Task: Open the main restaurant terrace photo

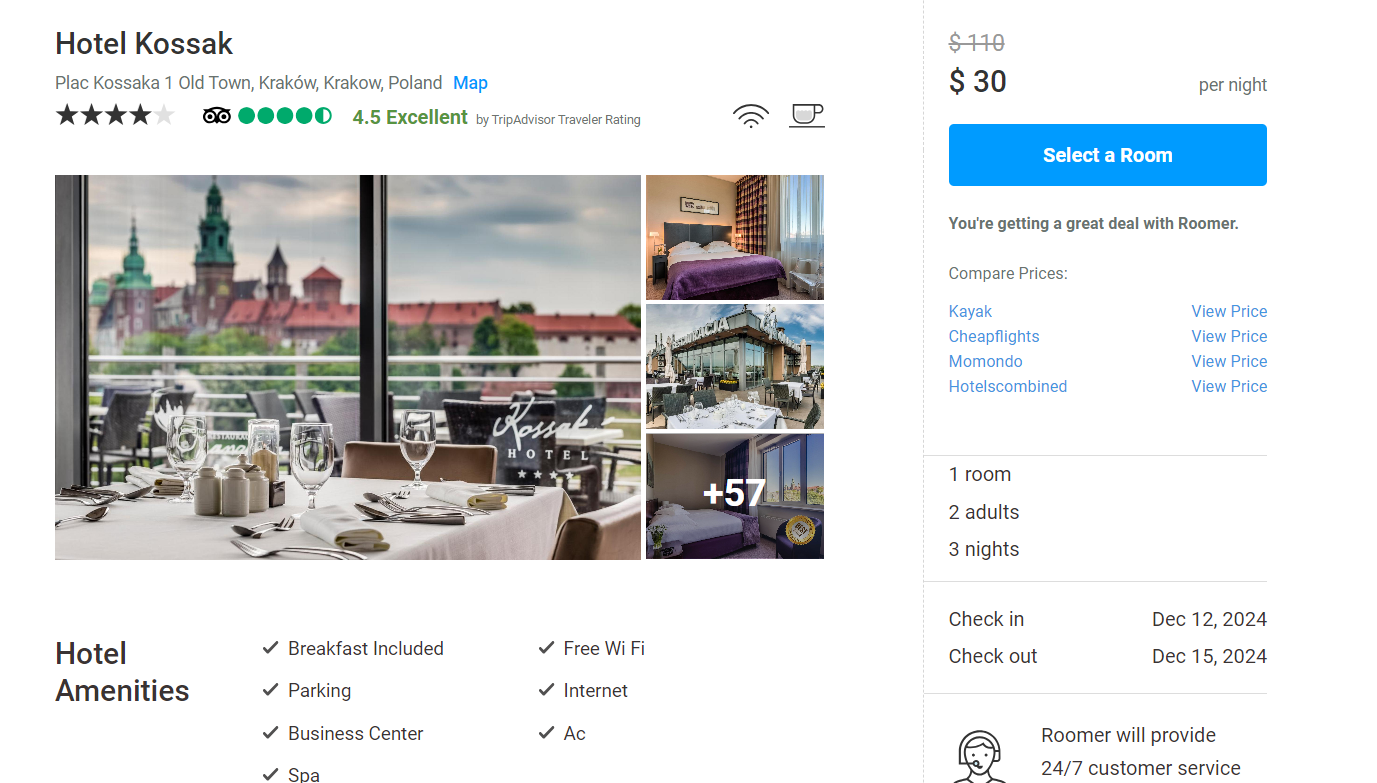Action: (x=348, y=367)
